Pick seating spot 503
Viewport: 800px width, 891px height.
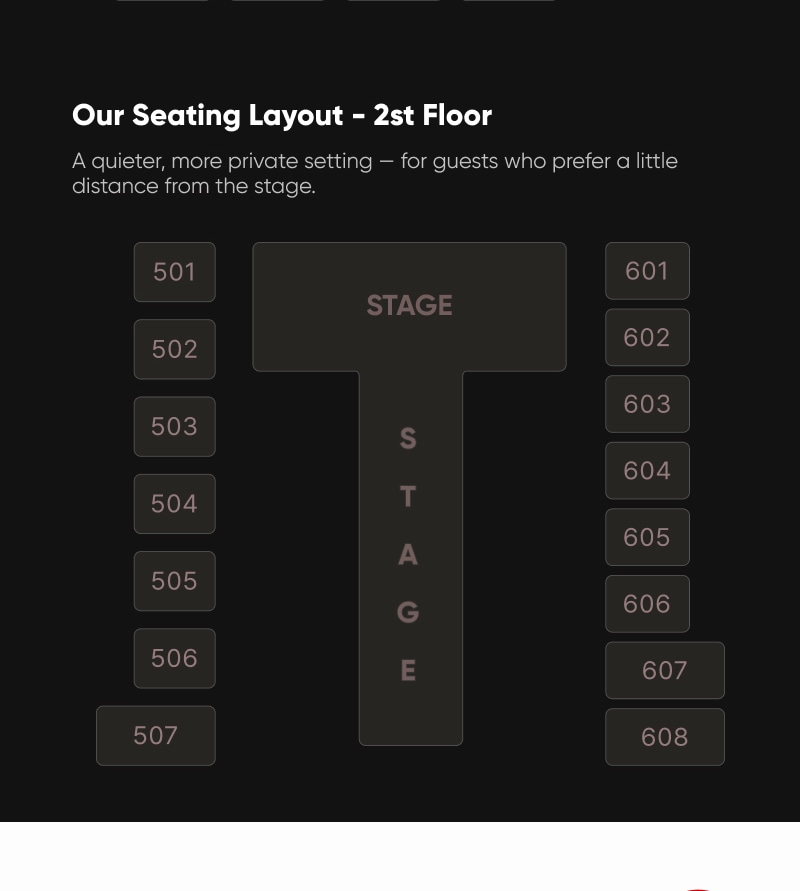coord(174,426)
